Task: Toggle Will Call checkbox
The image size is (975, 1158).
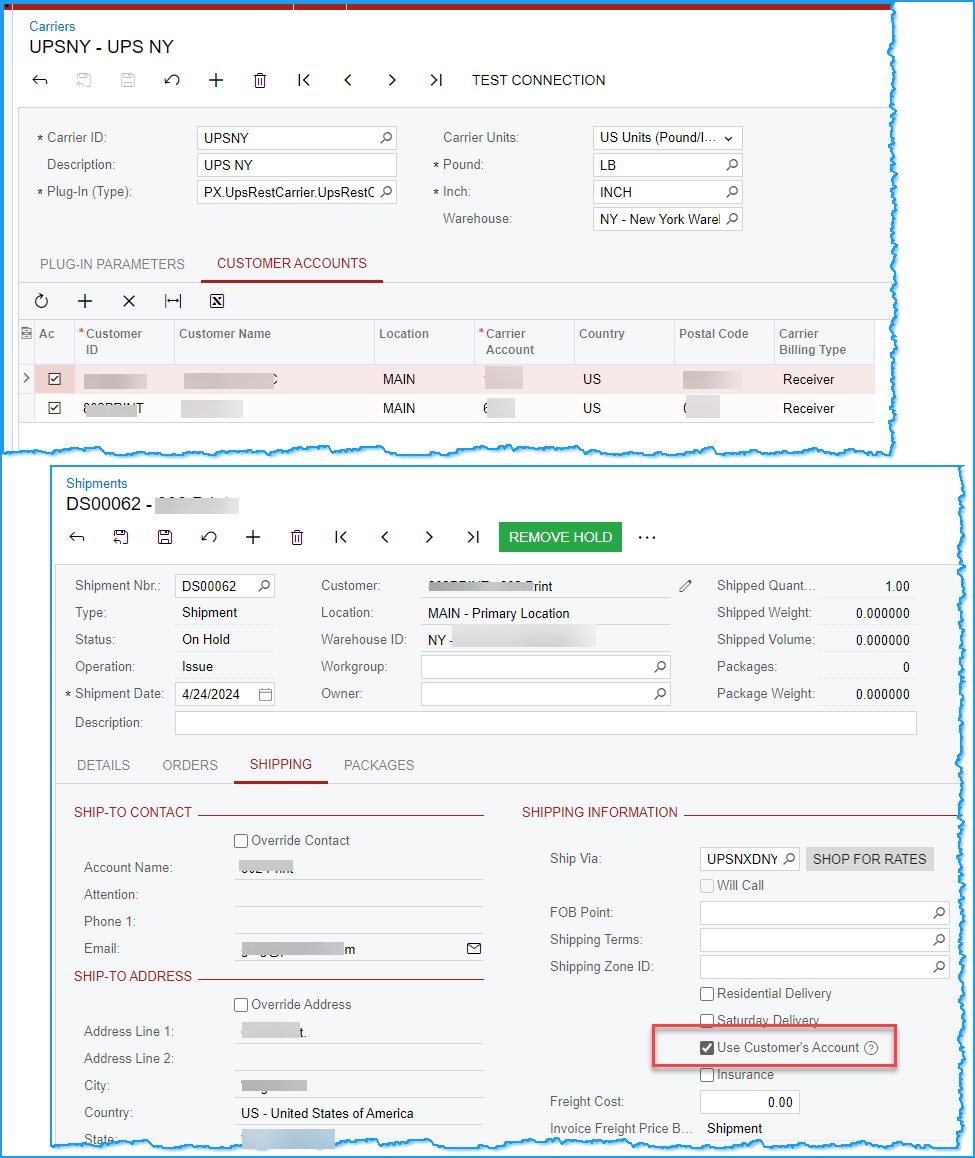Action: 707,885
